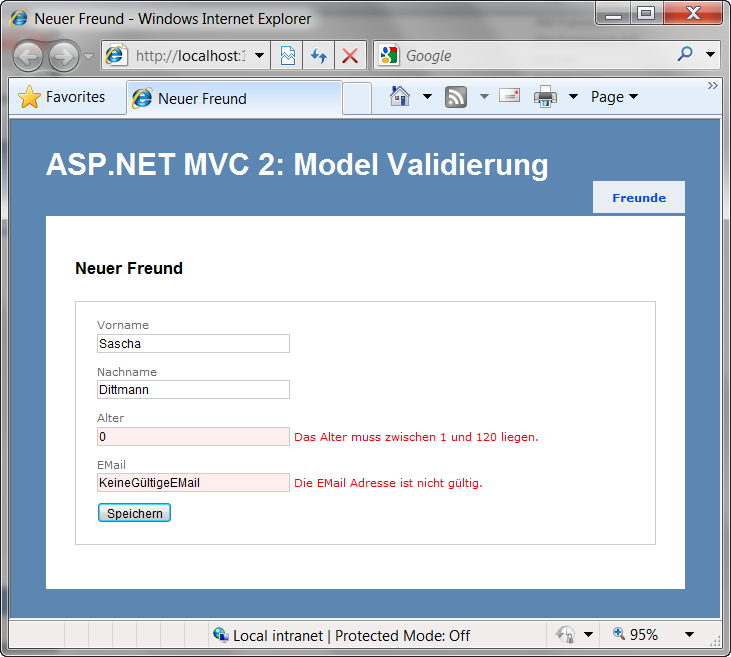Screen dimensions: 731x657
Task: Click the Alter field label
Action: pos(110,418)
